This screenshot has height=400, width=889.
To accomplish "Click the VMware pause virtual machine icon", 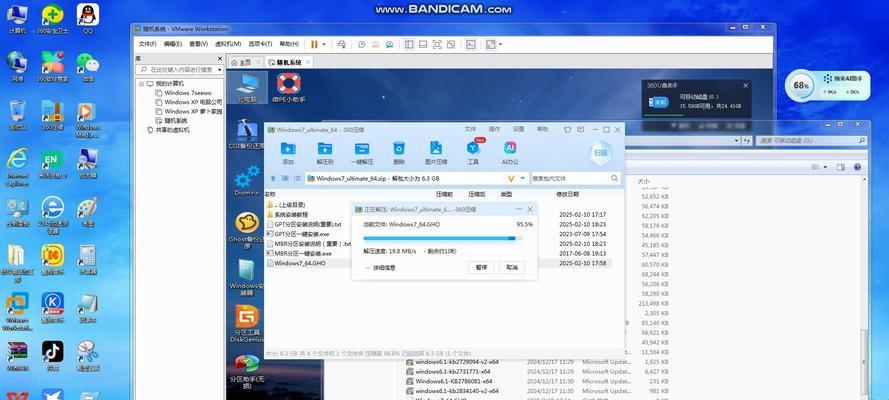I will pyautogui.click(x=314, y=44).
